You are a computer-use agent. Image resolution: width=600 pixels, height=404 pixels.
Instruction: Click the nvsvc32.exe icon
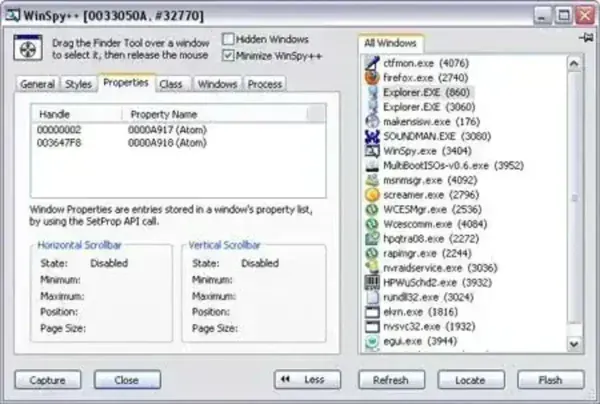[x=372, y=326]
